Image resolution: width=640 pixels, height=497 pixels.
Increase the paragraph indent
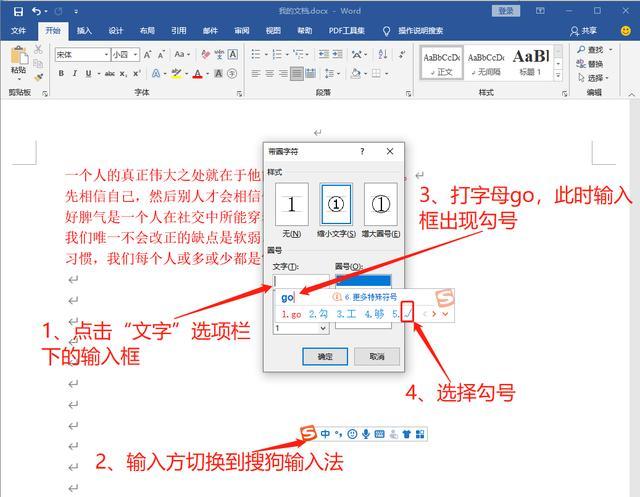tap(337, 54)
